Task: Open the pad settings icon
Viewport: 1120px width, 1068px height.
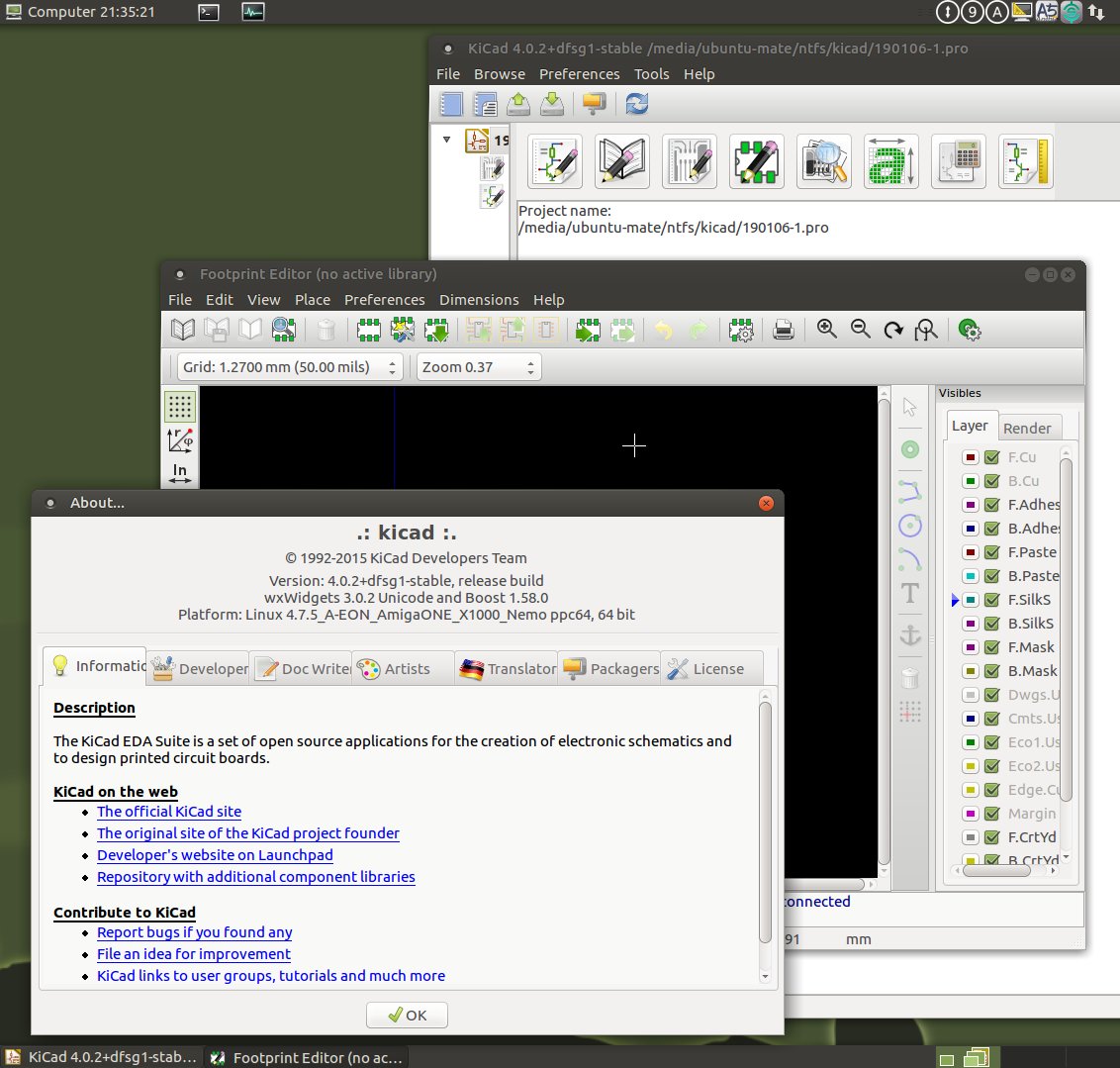Action: point(970,330)
